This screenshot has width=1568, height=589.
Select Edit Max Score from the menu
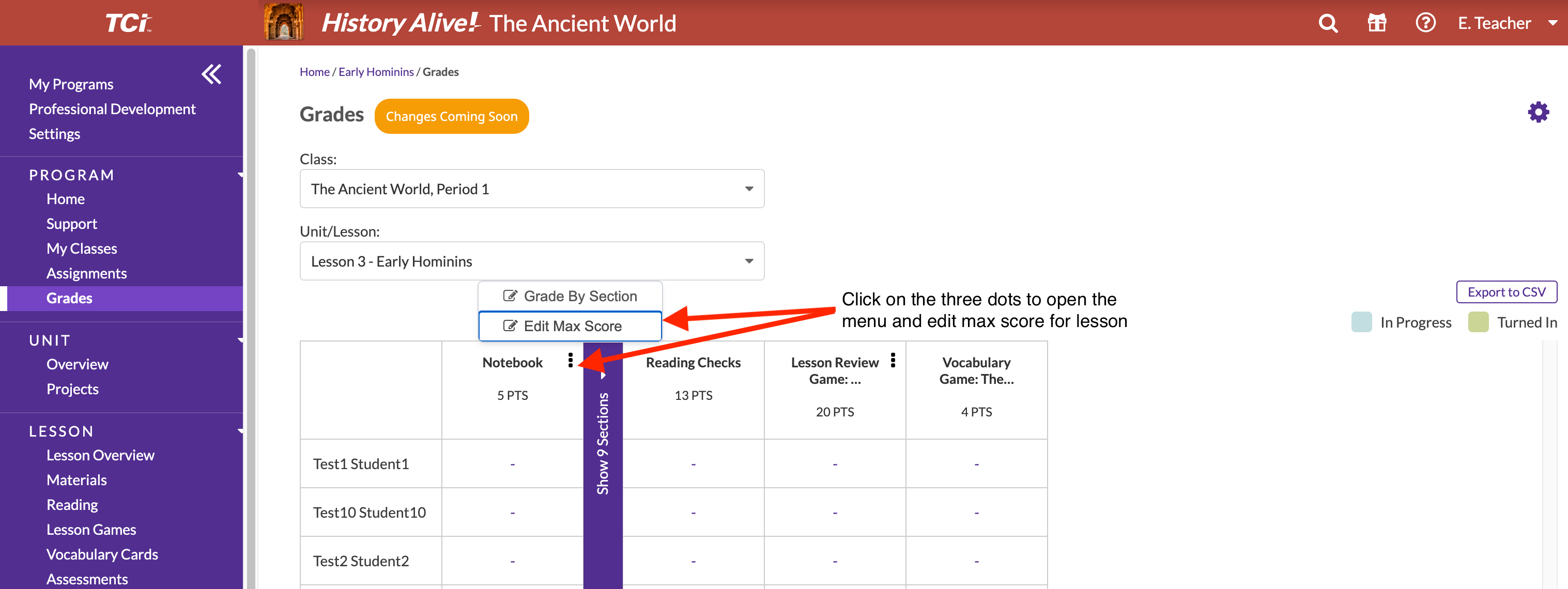tap(571, 326)
